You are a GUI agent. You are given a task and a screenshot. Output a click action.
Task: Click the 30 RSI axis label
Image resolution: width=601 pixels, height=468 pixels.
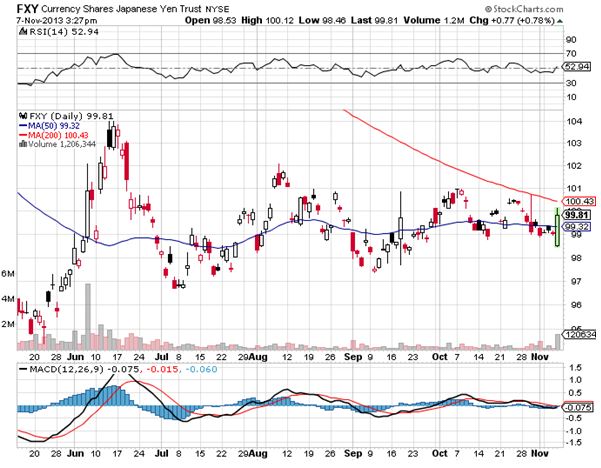(571, 83)
